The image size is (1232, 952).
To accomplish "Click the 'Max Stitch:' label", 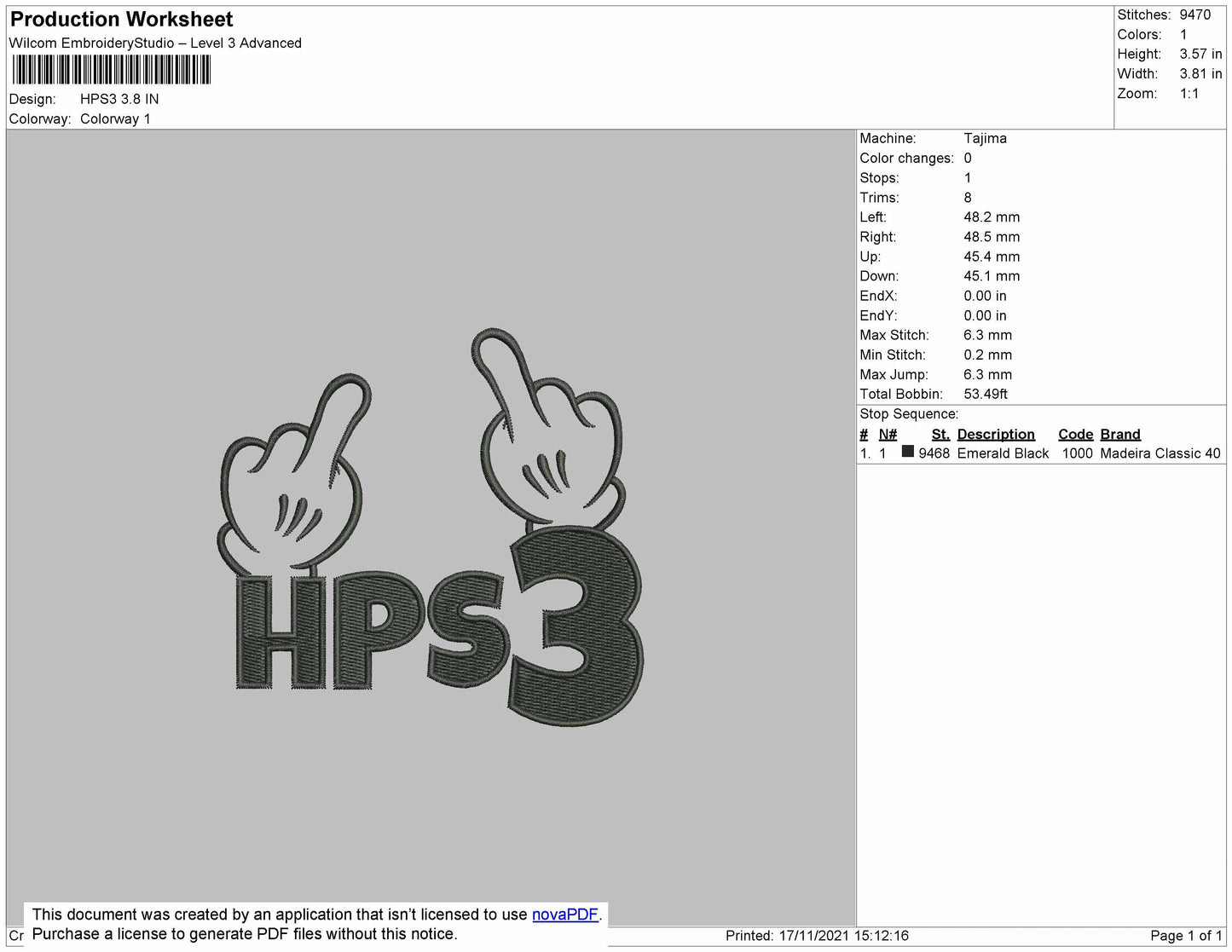I will pyautogui.click(x=894, y=335).
